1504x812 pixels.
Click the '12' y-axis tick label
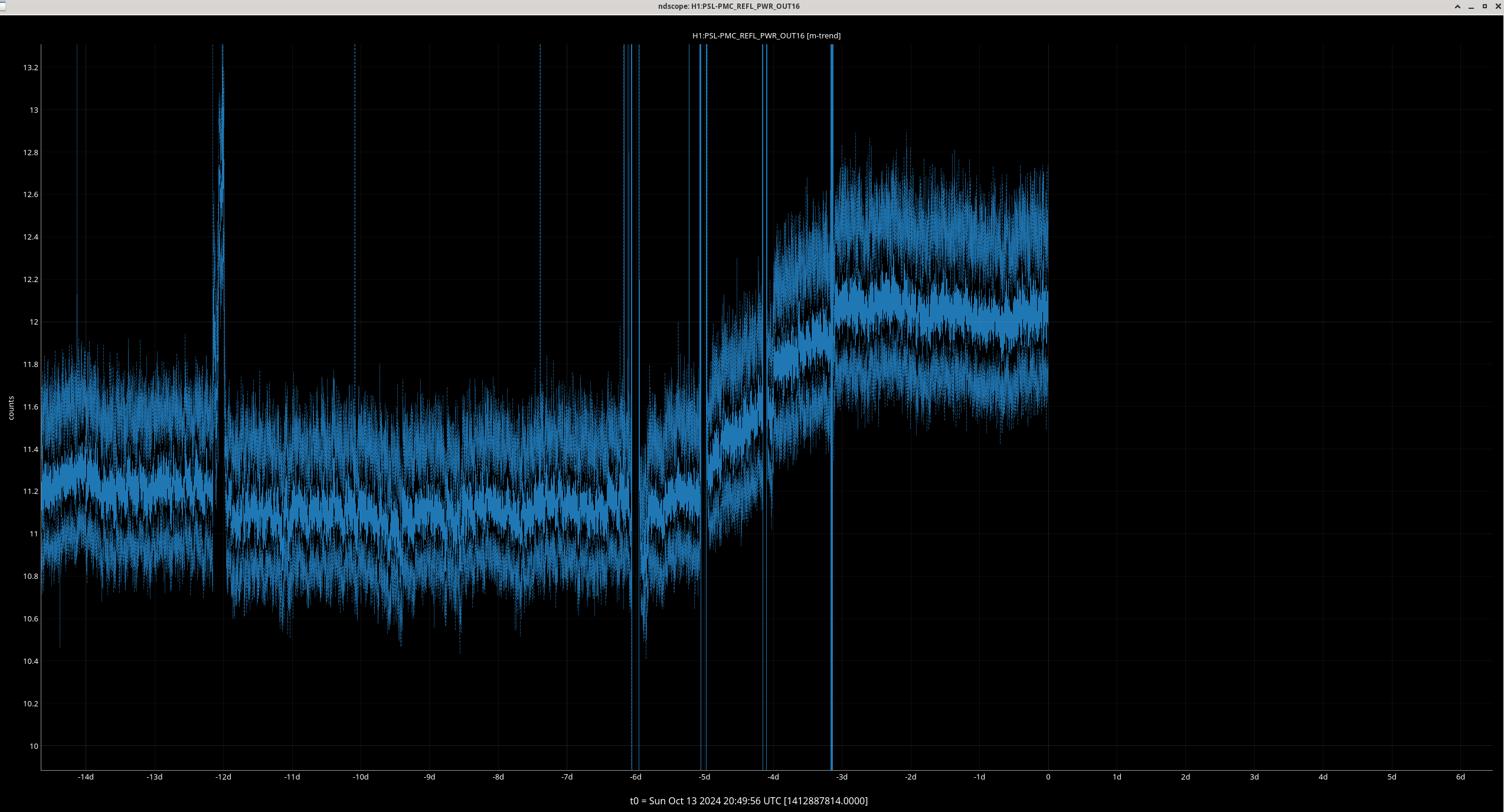tap(34, 322)
